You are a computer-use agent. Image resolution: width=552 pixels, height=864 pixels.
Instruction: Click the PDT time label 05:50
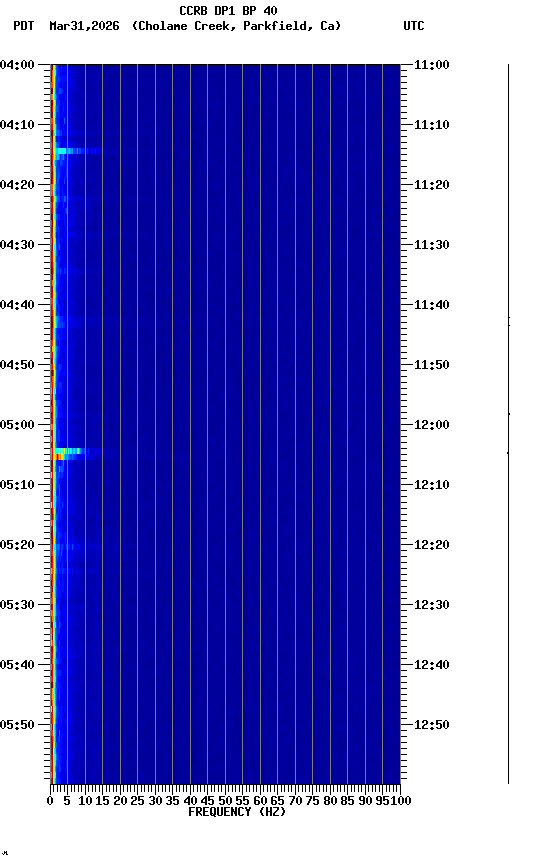[17, 726]
